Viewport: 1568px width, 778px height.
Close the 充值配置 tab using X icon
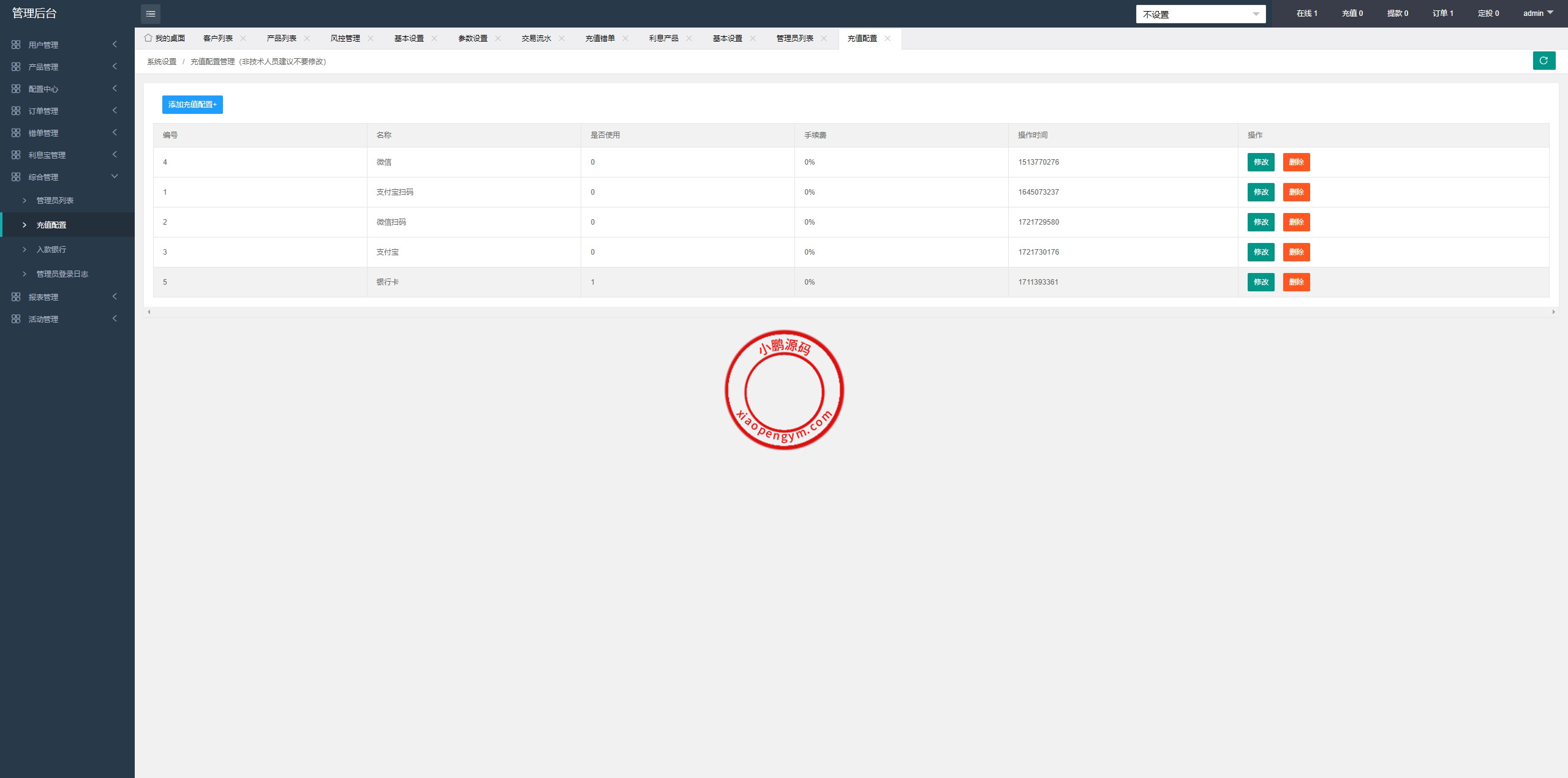click(888, 38)
